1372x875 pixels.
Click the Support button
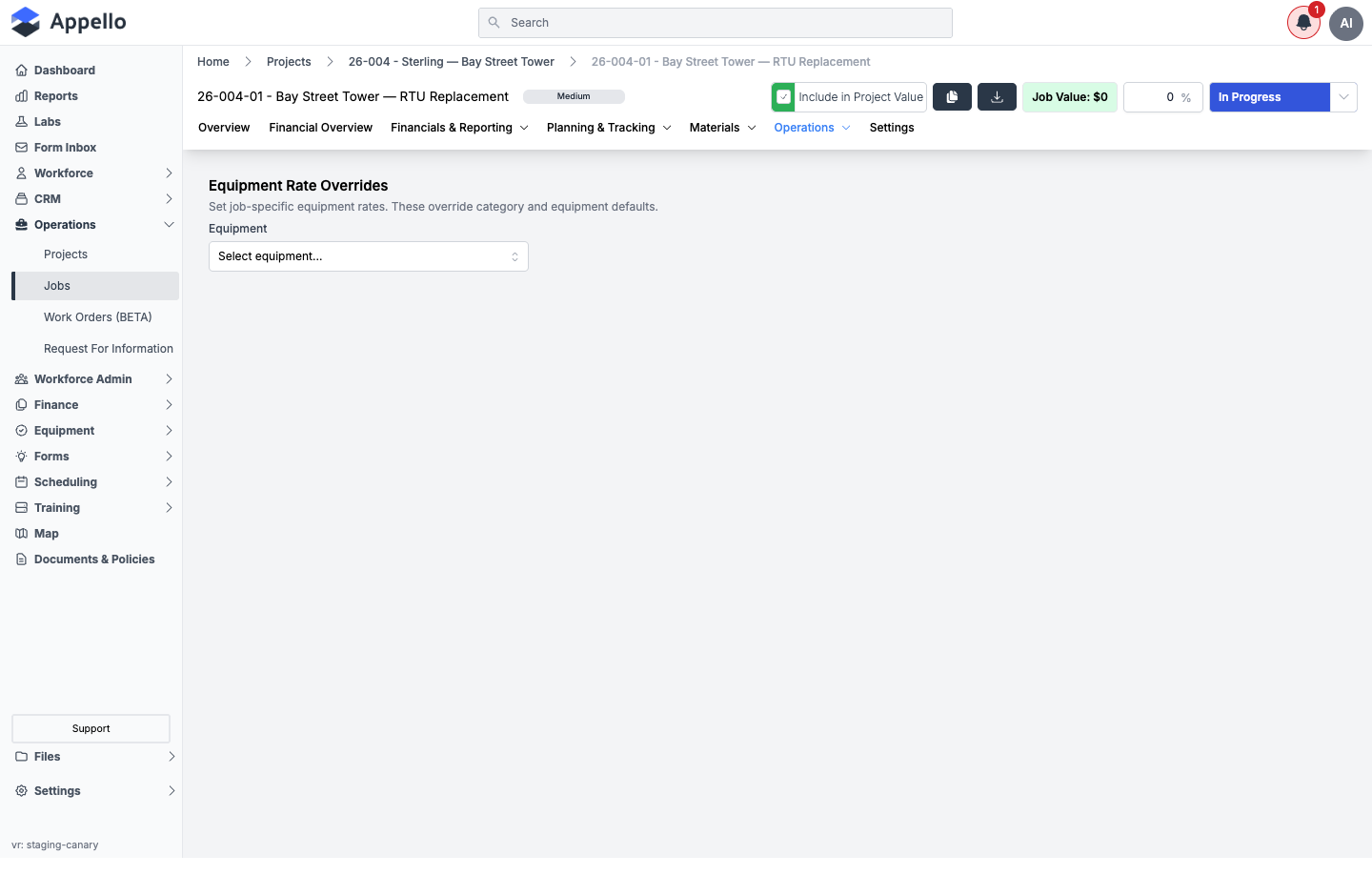coord(91,728)
